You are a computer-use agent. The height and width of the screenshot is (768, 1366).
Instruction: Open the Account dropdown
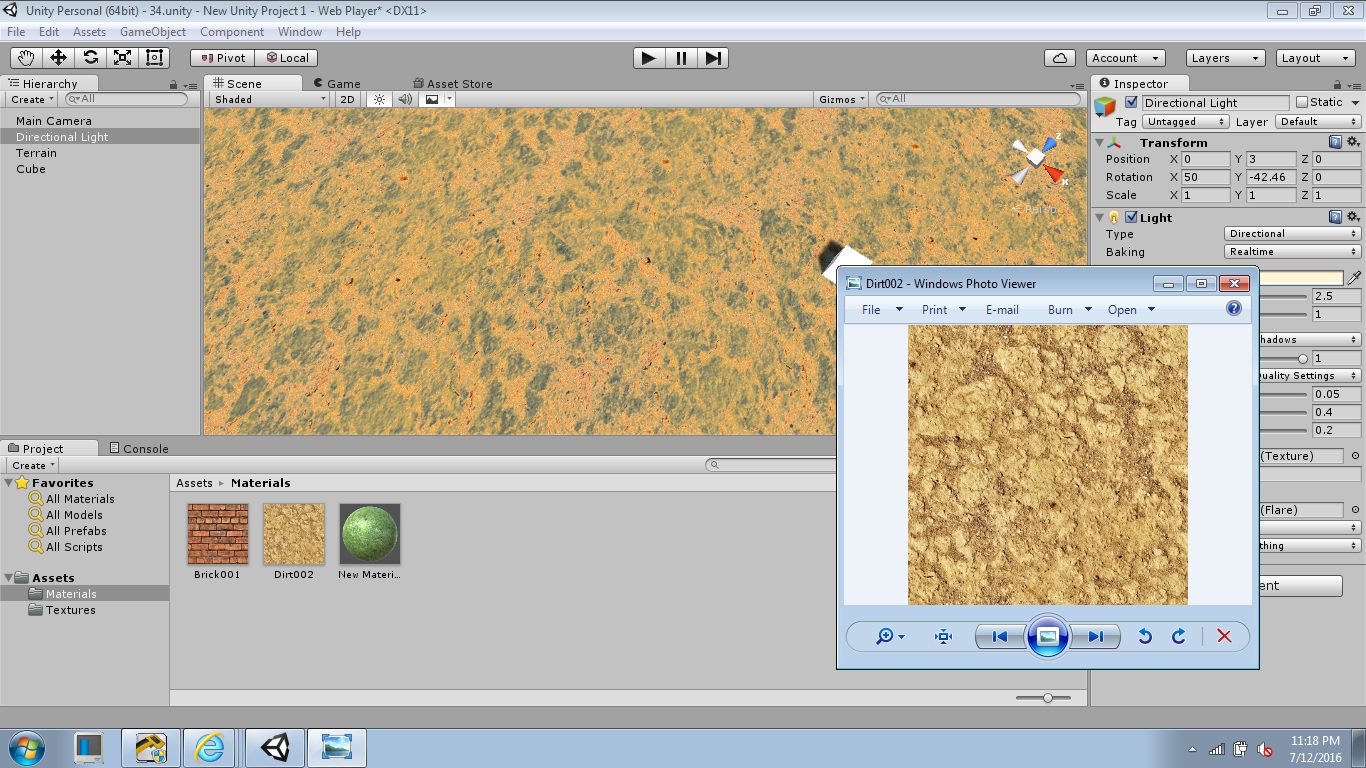click(1125, 58)
